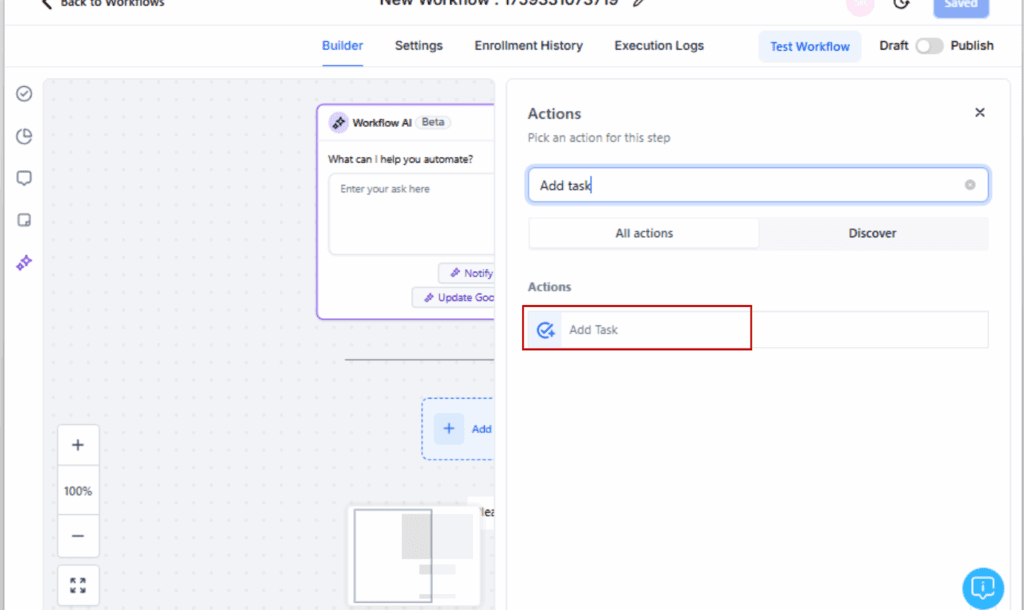Click the Add Task checkmark icon in panel

[x=545, y=328]
